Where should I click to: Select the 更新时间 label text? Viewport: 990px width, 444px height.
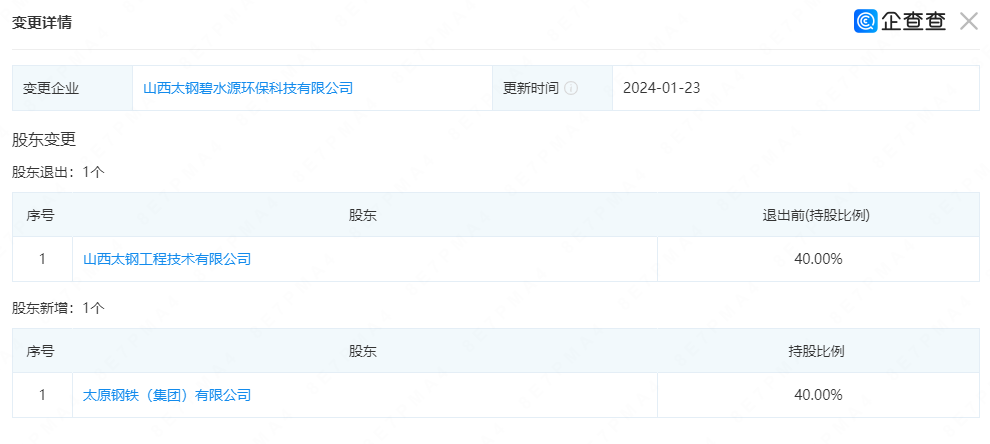(531, 88)
